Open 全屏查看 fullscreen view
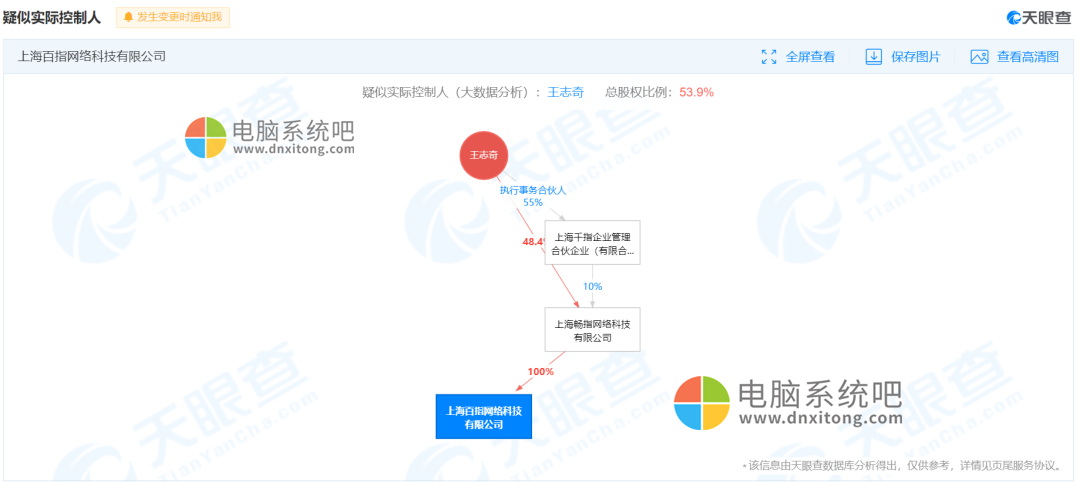1080x492 pixels. (x=810, y=57)
